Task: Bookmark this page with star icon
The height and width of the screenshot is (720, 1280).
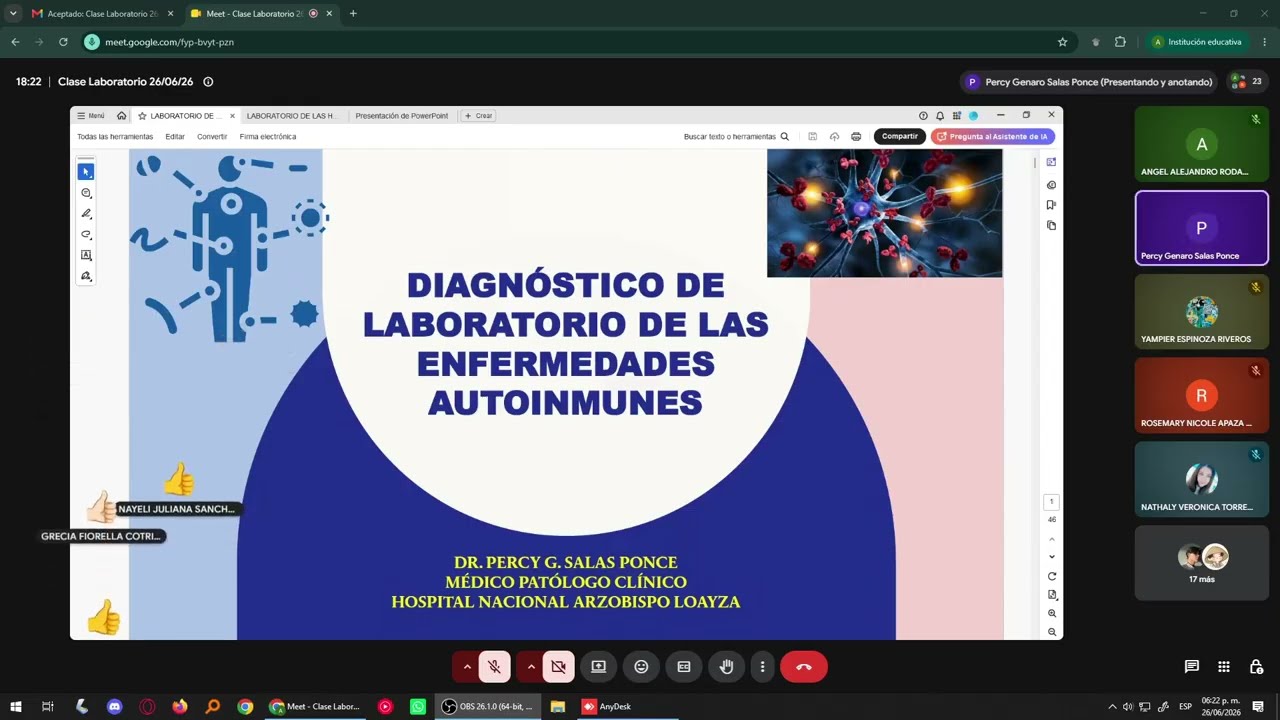Action: point(1062,42)
